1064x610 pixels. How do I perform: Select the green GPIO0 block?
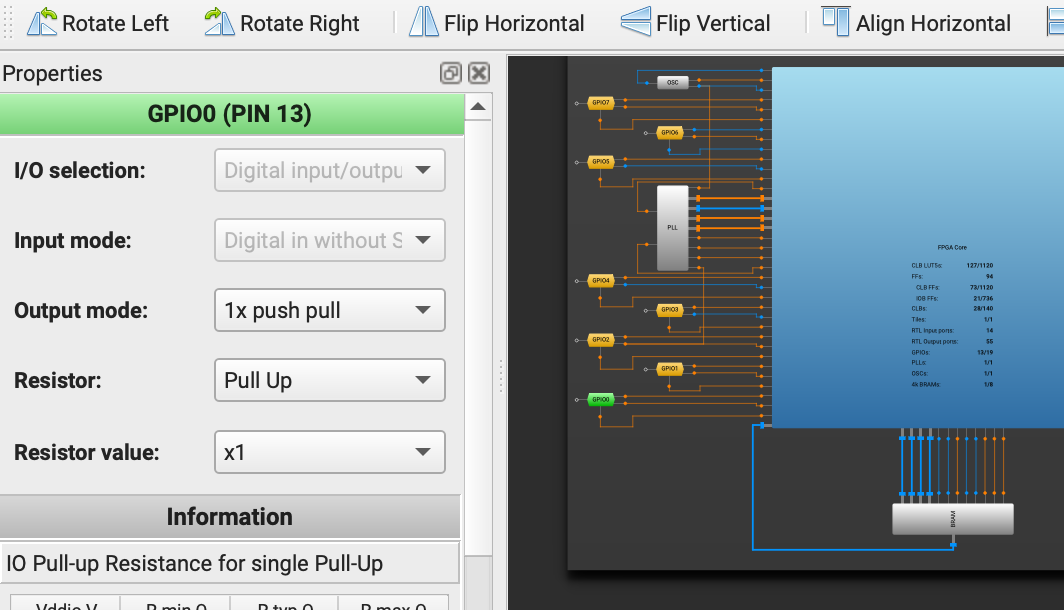tap(601, 399)
